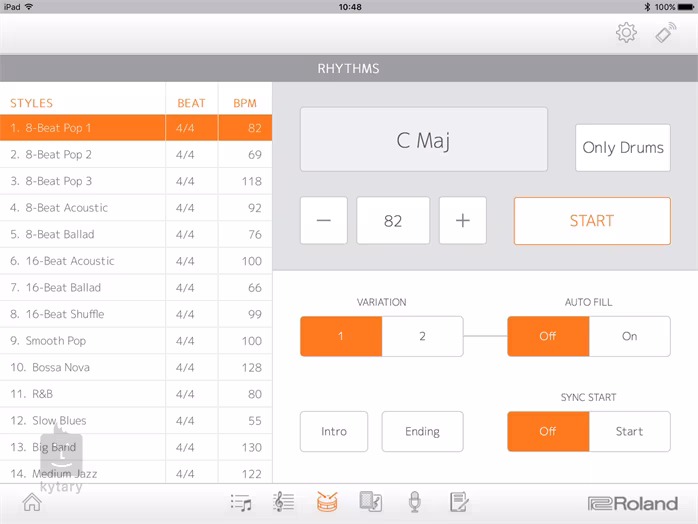This screenshot has width=698, height=524.
Task: Click the Only Drums button
Action: [622, 148]
